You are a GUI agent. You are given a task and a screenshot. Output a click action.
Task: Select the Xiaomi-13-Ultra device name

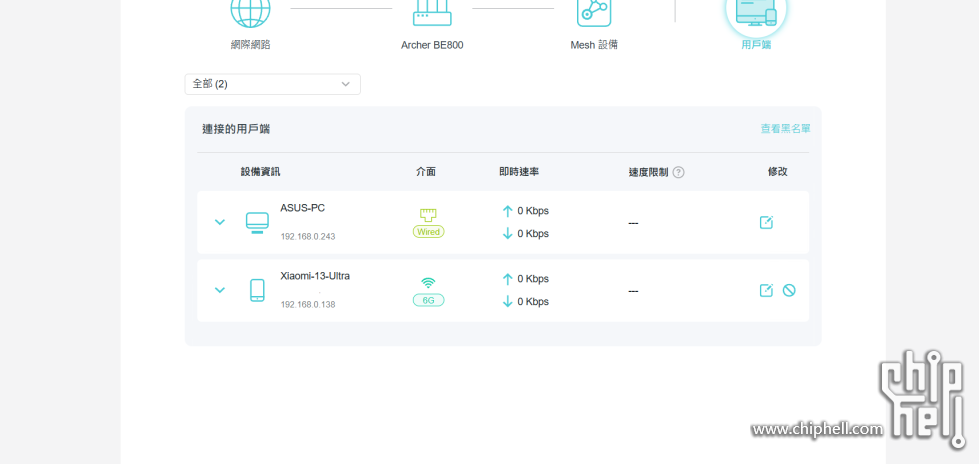315,276
